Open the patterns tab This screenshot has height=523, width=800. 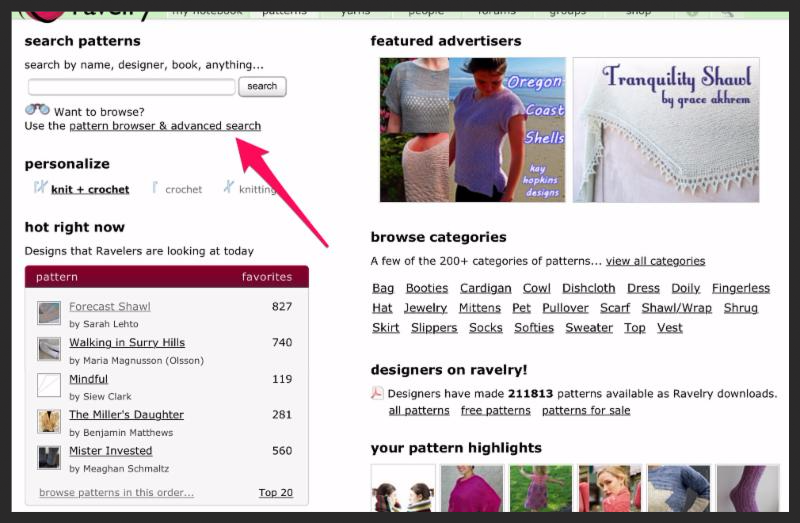[284, 12]
